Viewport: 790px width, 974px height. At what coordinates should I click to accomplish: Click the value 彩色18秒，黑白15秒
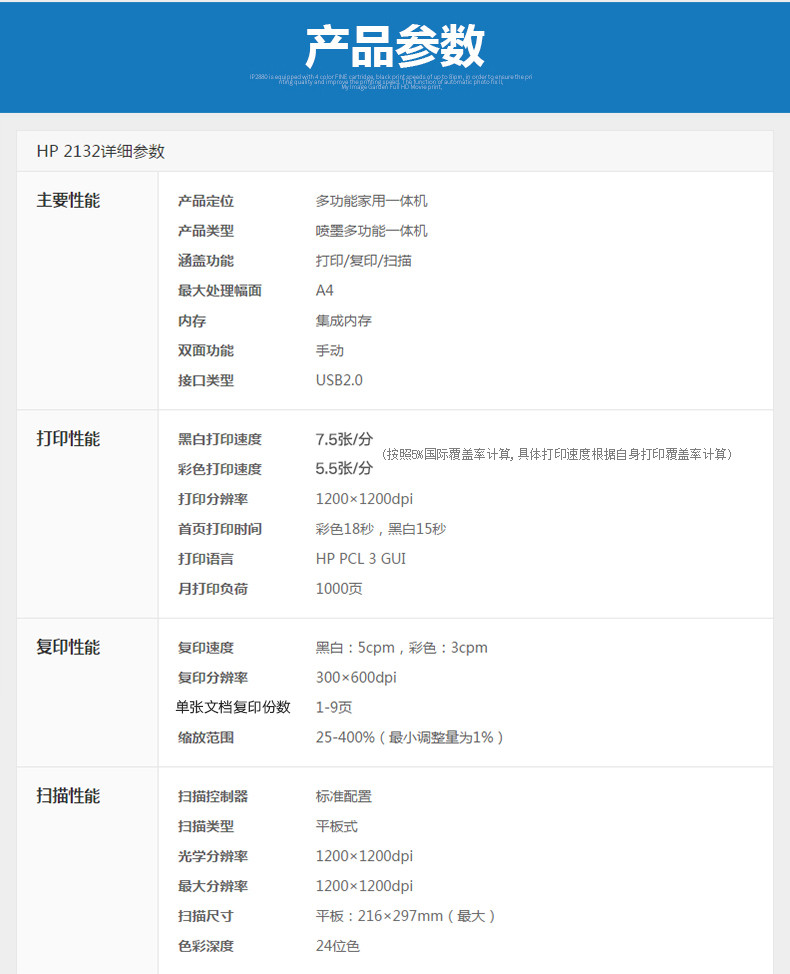tap(381, 529)
